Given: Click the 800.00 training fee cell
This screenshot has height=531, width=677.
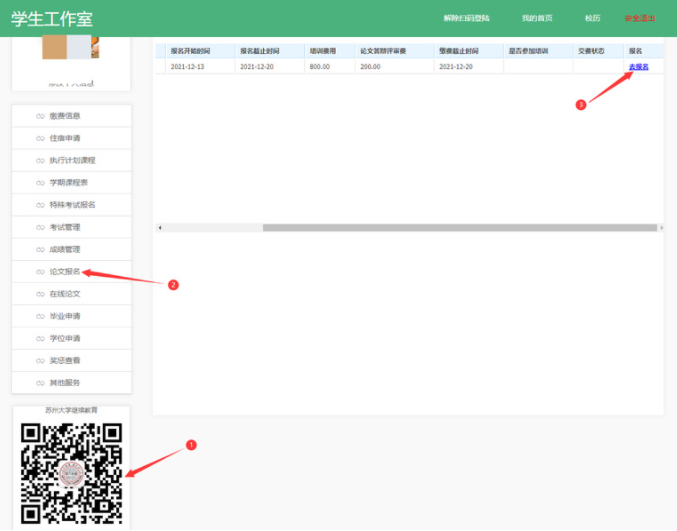Looking at the screenshot, I should tap(330, 67).
